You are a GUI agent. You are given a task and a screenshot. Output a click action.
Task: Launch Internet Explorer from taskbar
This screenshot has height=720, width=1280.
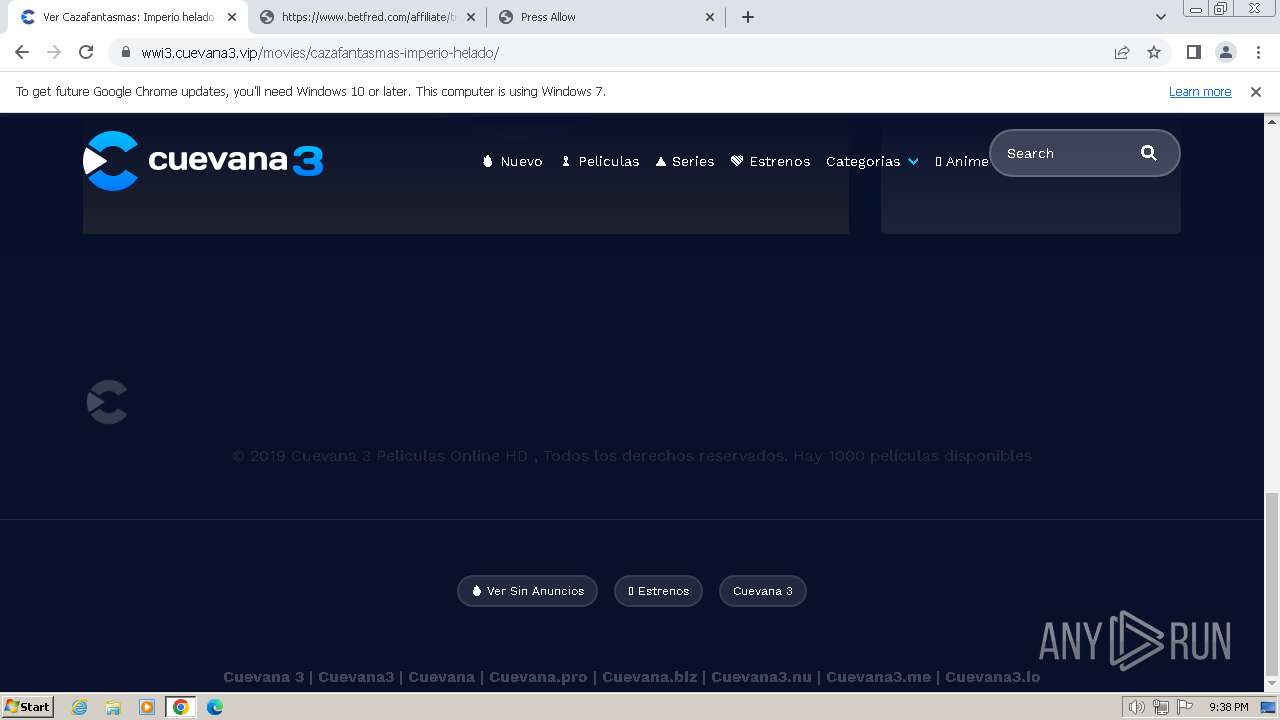tap(80, 707)
